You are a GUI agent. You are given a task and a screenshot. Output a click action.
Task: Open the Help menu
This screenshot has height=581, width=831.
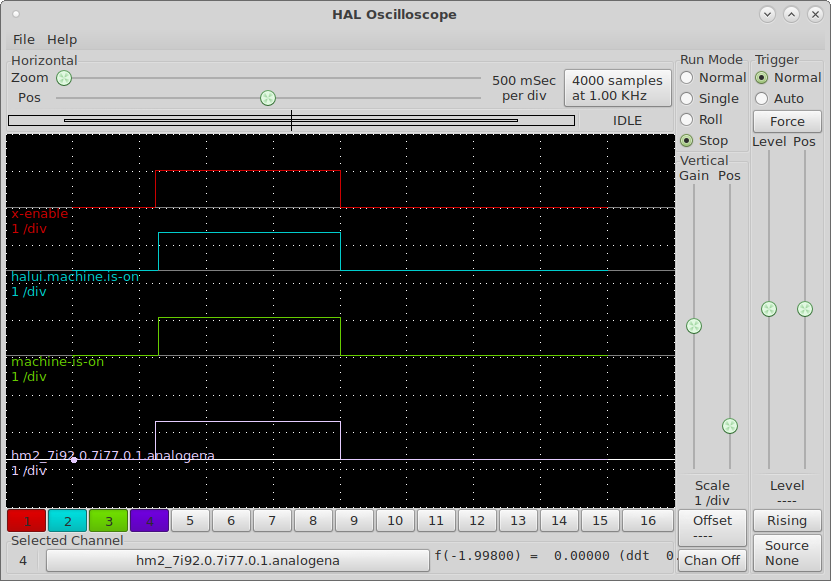pos(62,40)
